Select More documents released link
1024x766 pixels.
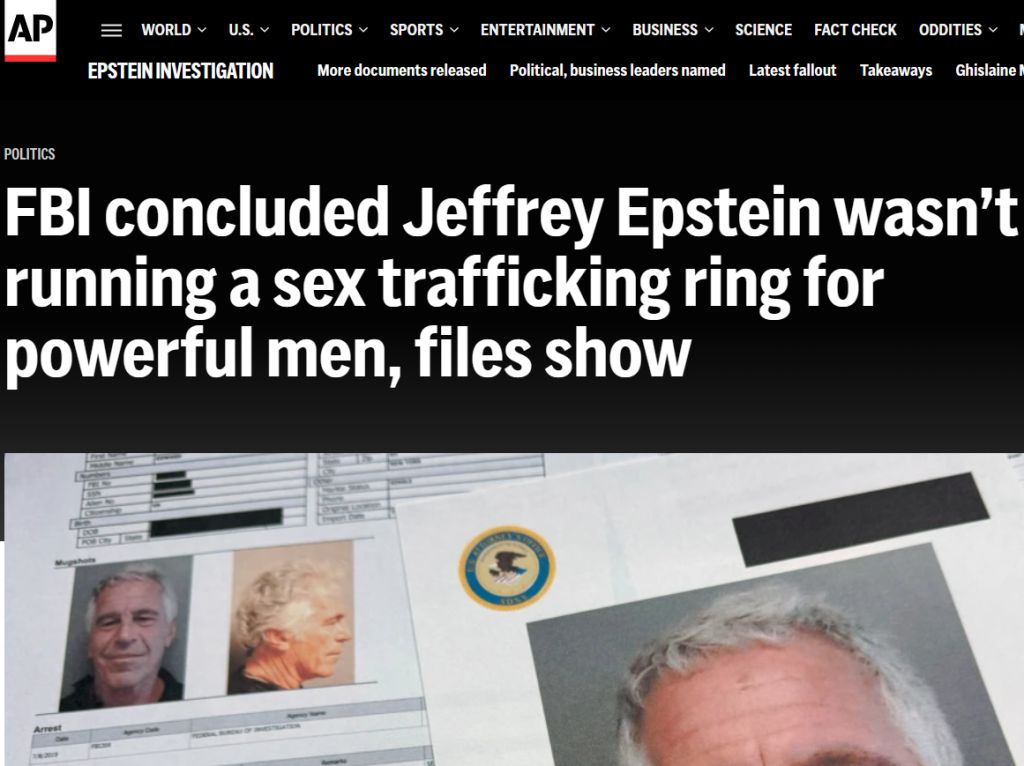(402, 71)
